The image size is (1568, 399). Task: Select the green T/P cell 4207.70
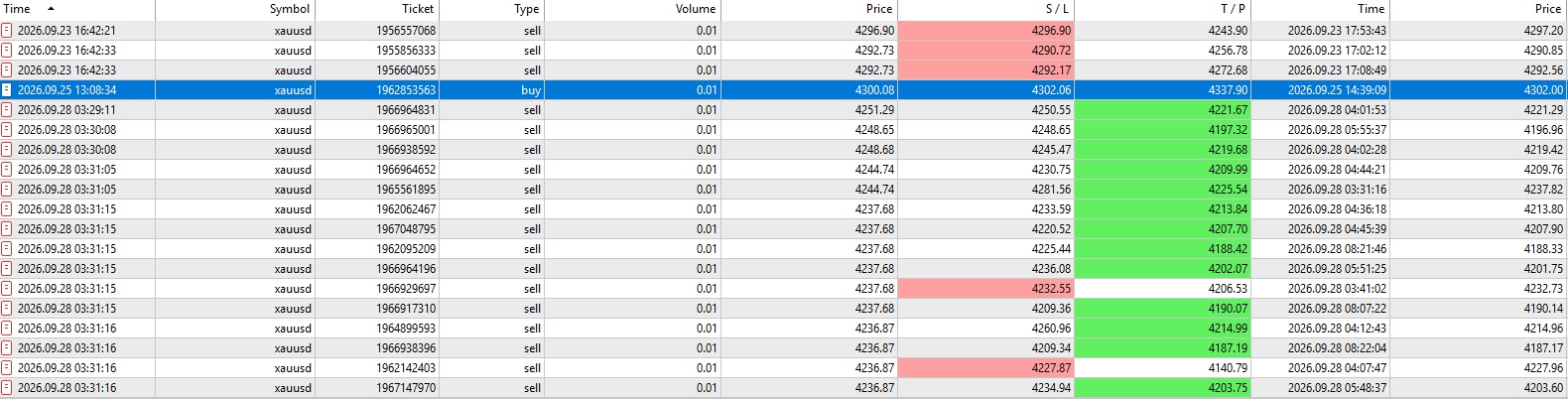pos(1162,229)
